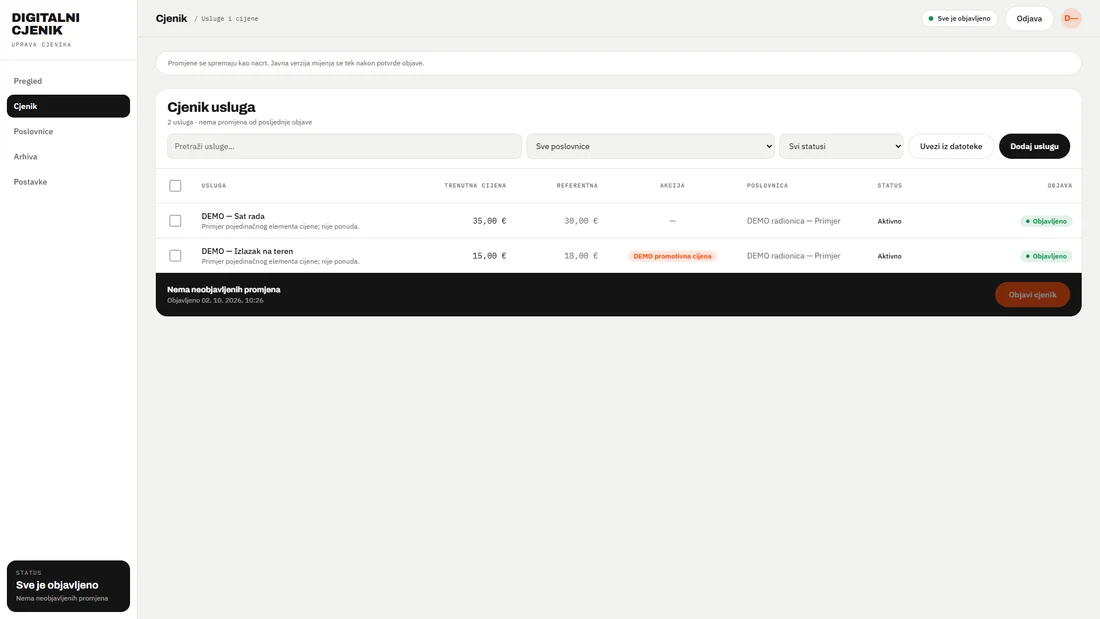Click the service name DEMO — Izlazak na teren

(x=247, y=251)
